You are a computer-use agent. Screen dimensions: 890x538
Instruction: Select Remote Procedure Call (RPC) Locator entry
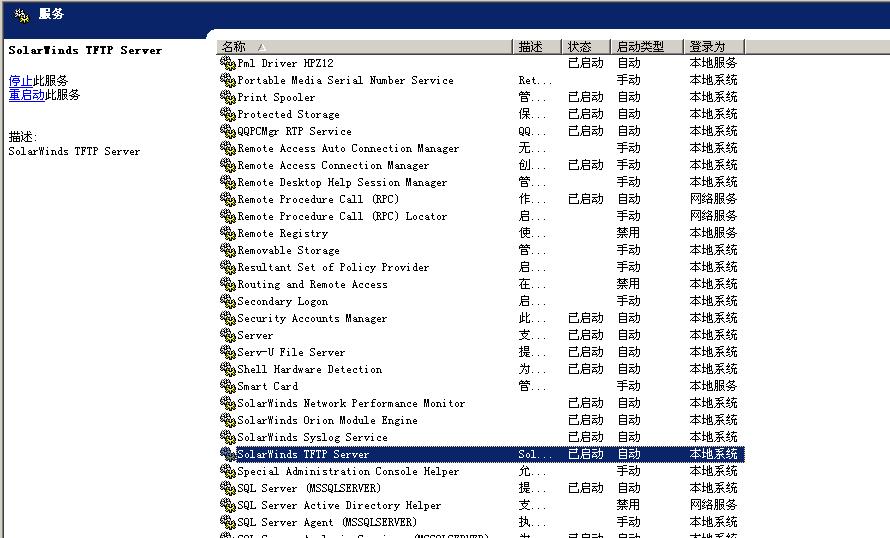click(x=342, y=217)
